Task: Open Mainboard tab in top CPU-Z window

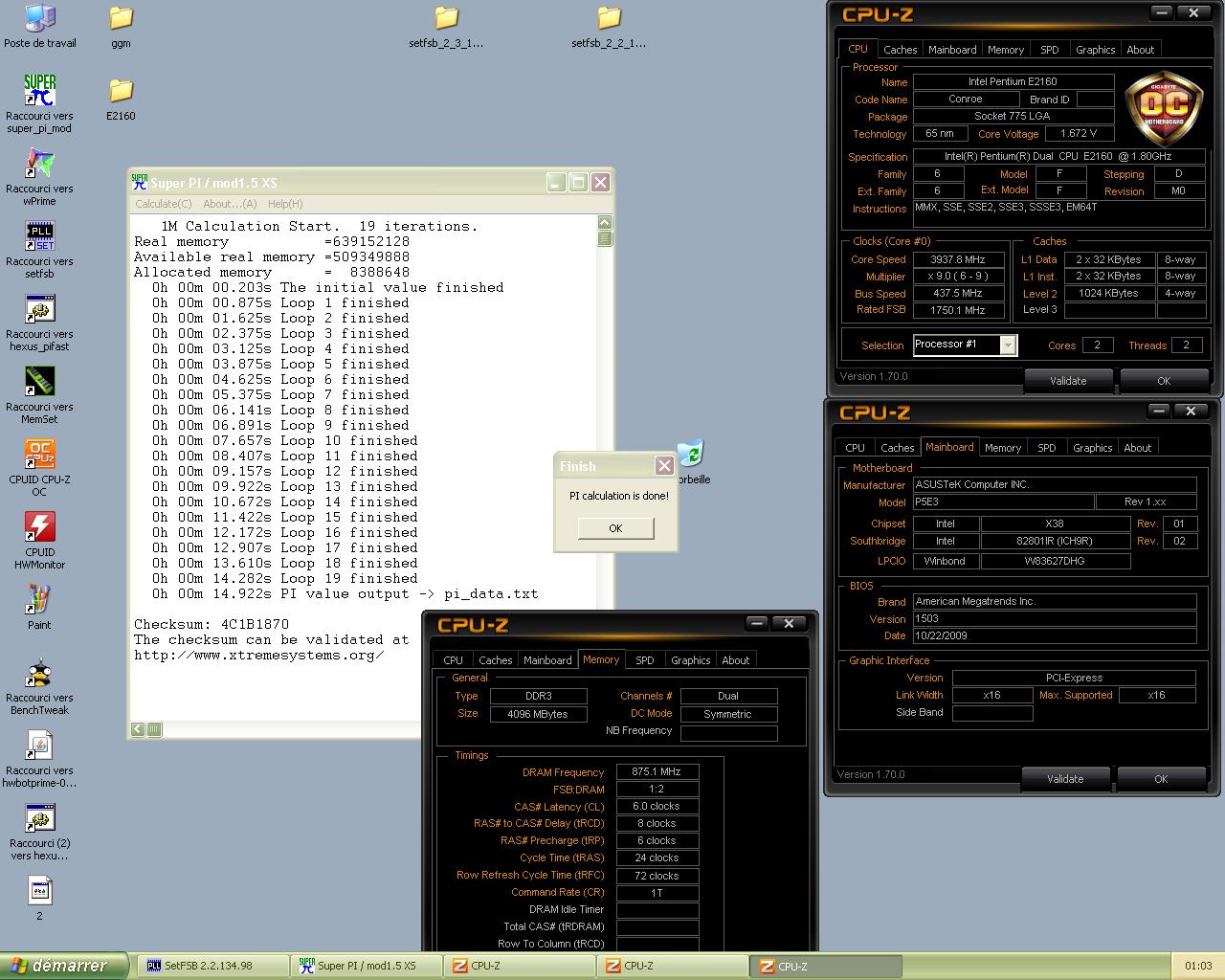Action: [x=952, y=50]
